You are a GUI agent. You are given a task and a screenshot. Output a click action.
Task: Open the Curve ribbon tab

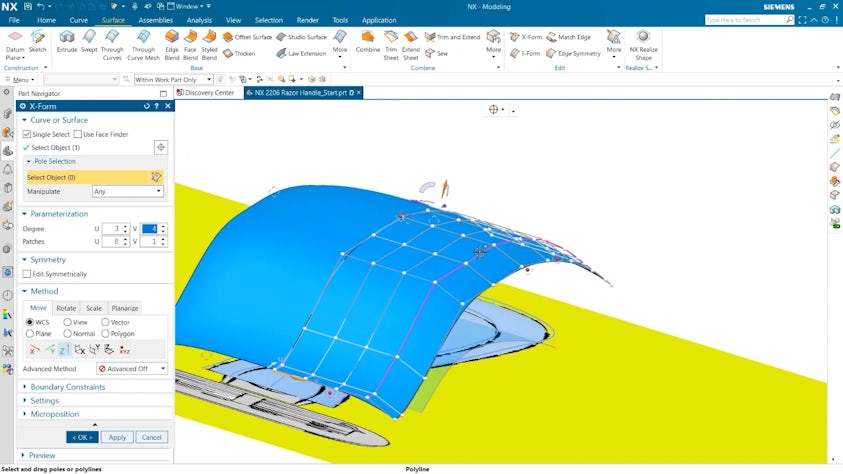78,20
